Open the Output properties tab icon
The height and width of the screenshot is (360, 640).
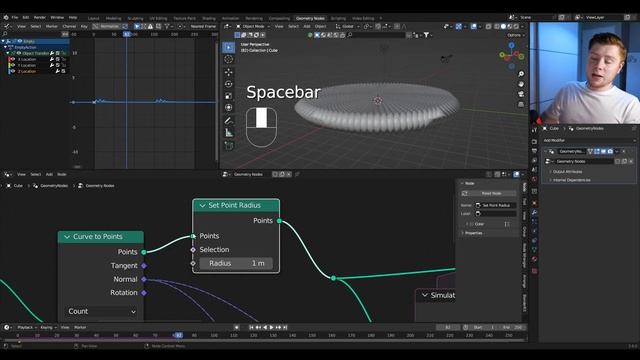tap(534, 151)
